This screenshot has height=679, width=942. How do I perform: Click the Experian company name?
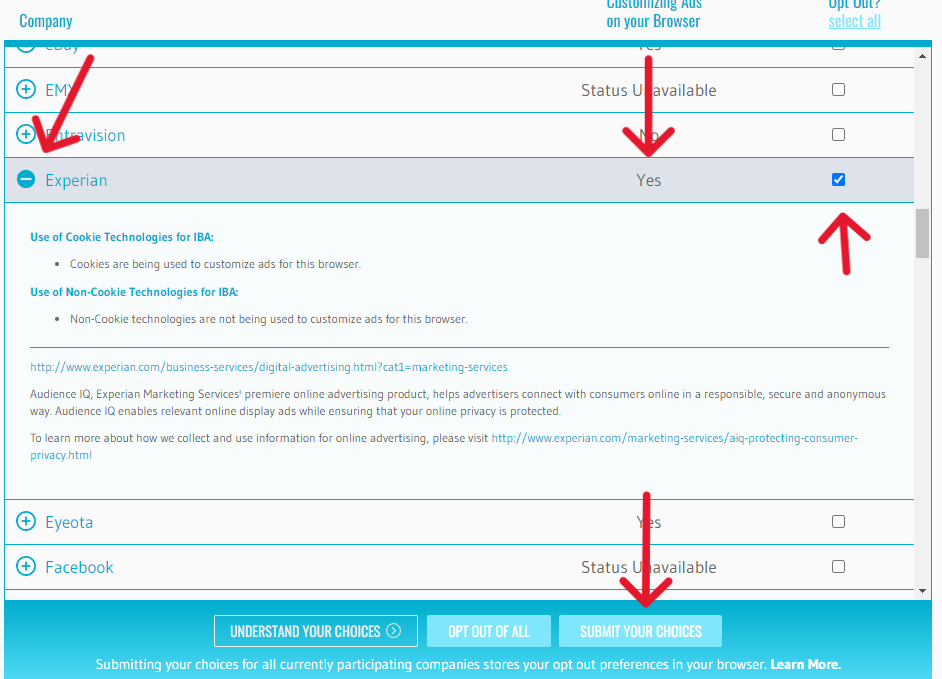click(76, 180)
